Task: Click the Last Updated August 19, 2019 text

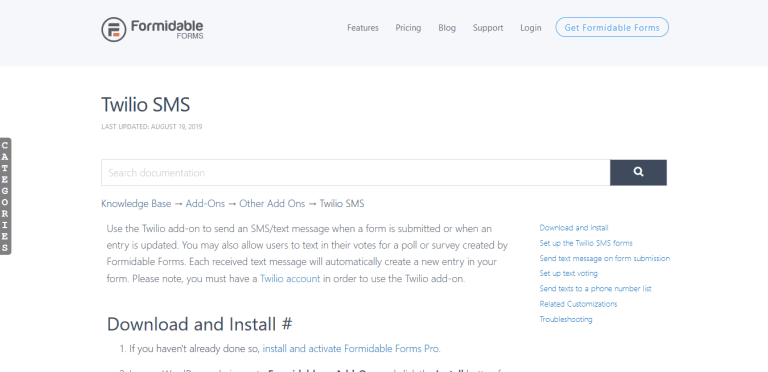Action: pyautogui.click(x=152, y=127)
